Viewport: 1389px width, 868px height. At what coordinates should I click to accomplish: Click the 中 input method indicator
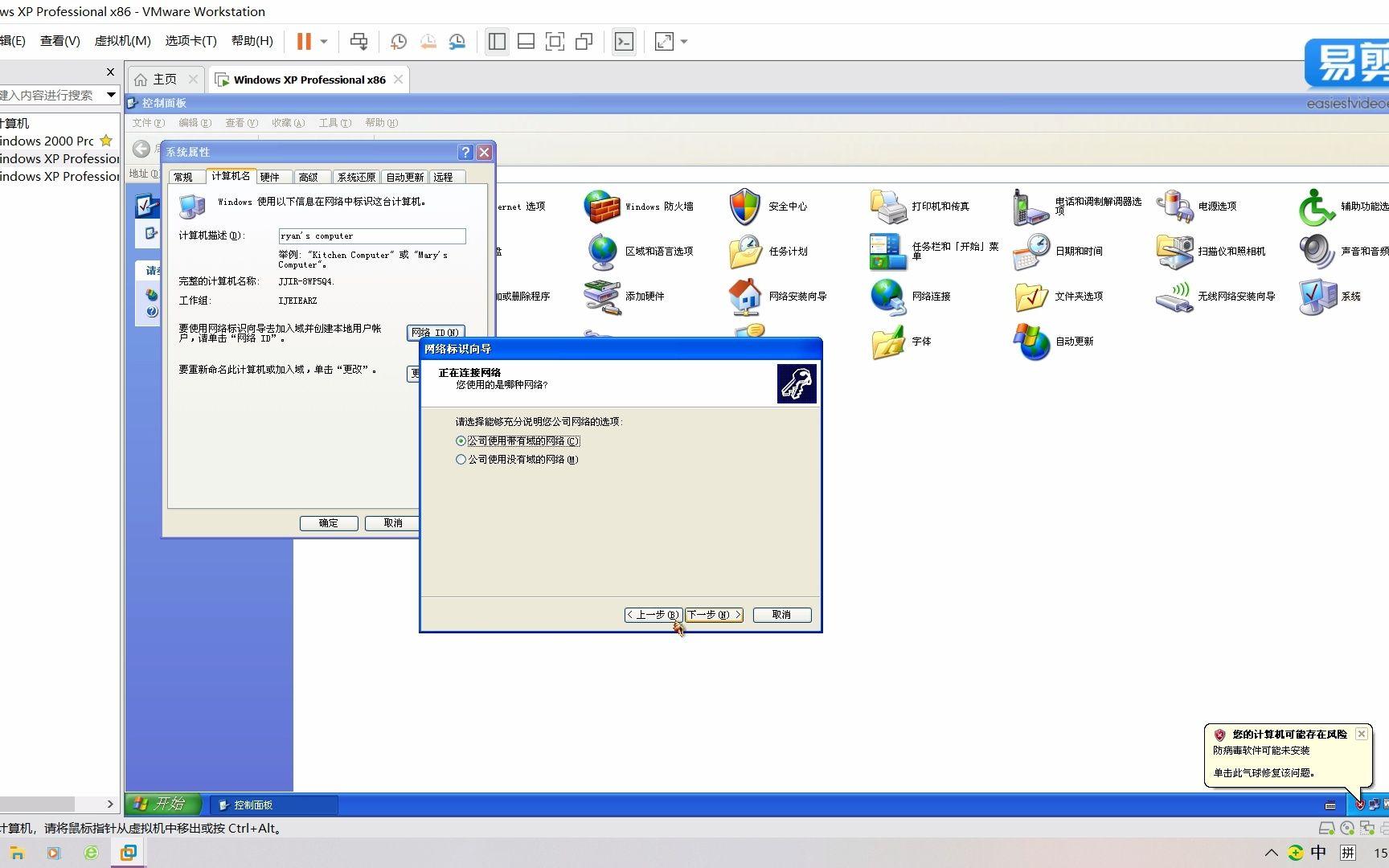click(x=1318, y=854)
